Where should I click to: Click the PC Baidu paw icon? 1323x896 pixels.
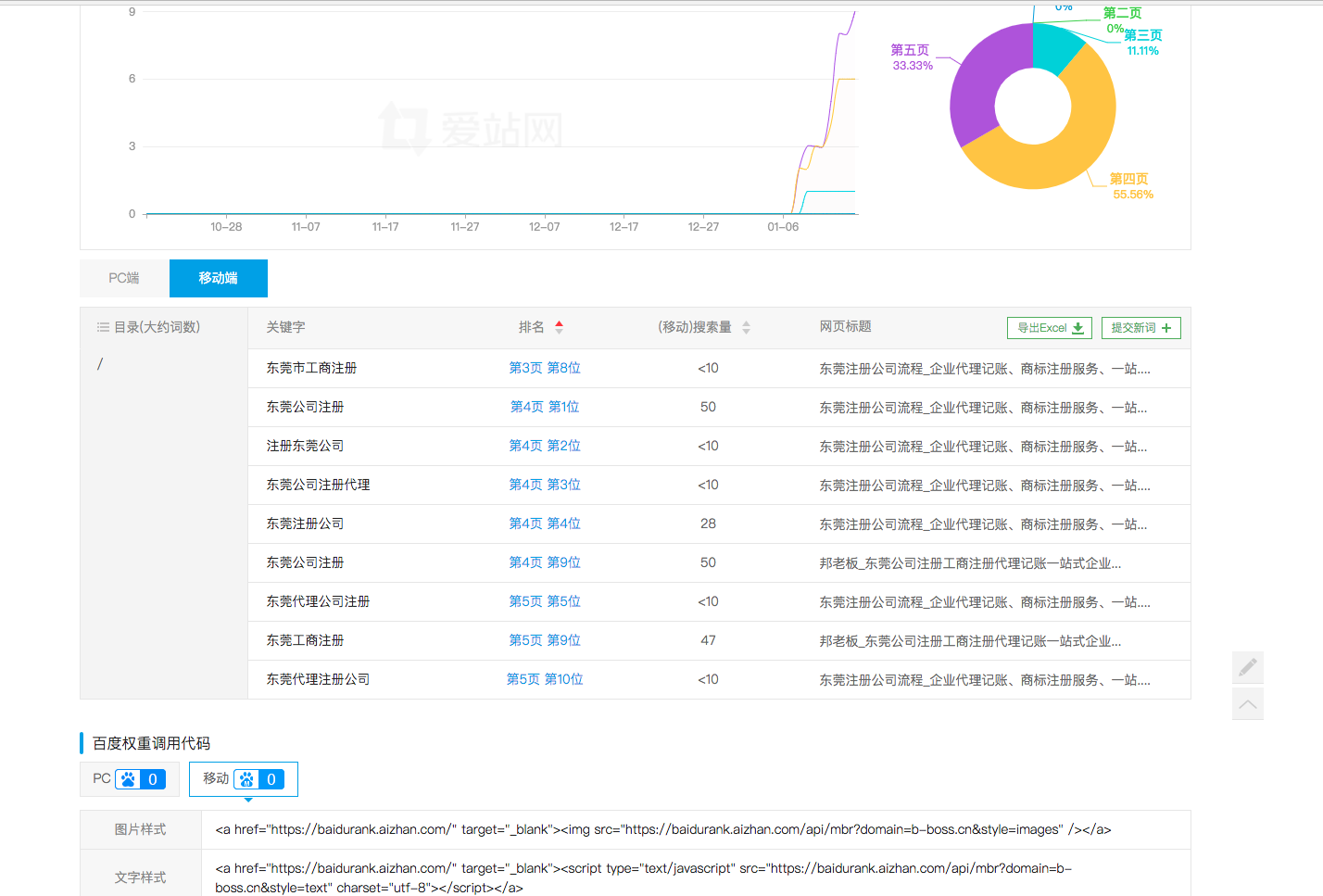tap(128, 779)
